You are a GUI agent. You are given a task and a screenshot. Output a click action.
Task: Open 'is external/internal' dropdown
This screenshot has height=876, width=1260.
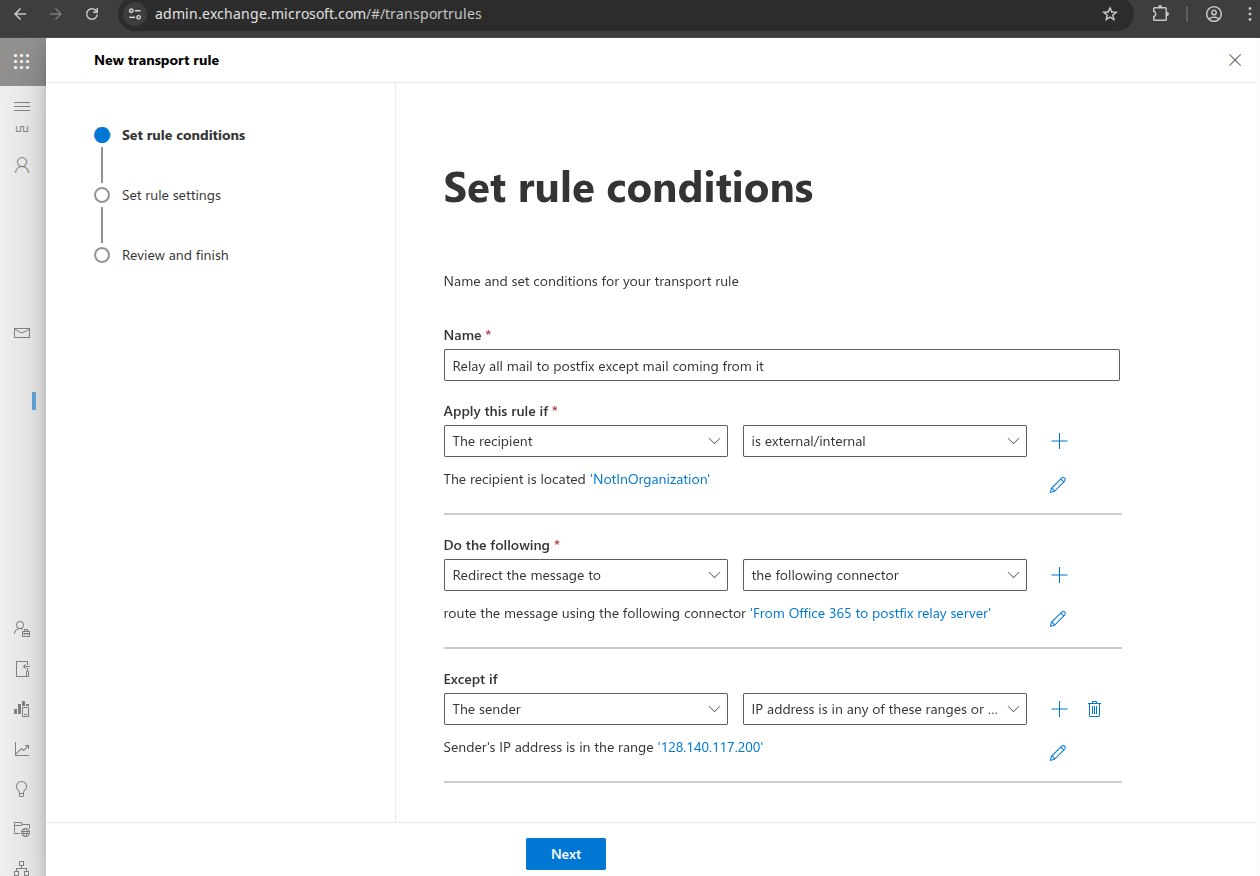pyautogui.click(x=885, y=441)
